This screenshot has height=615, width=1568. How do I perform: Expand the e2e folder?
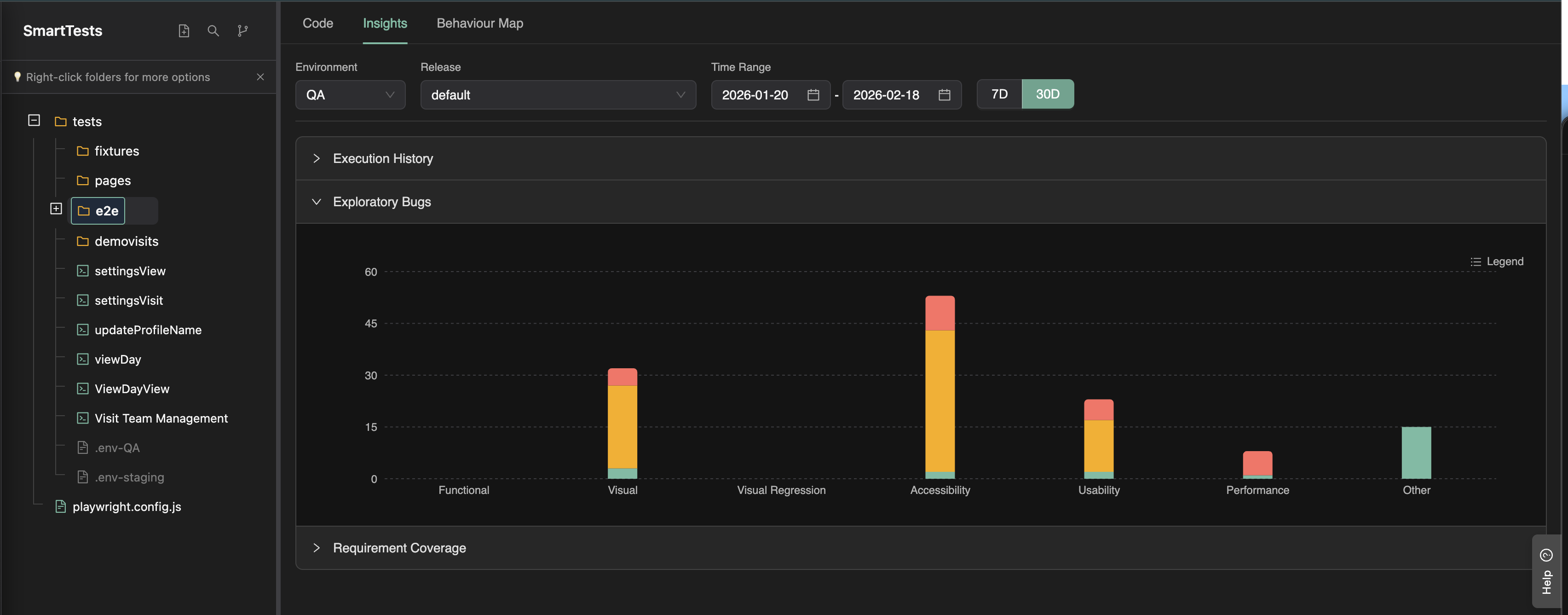point(56,209)
